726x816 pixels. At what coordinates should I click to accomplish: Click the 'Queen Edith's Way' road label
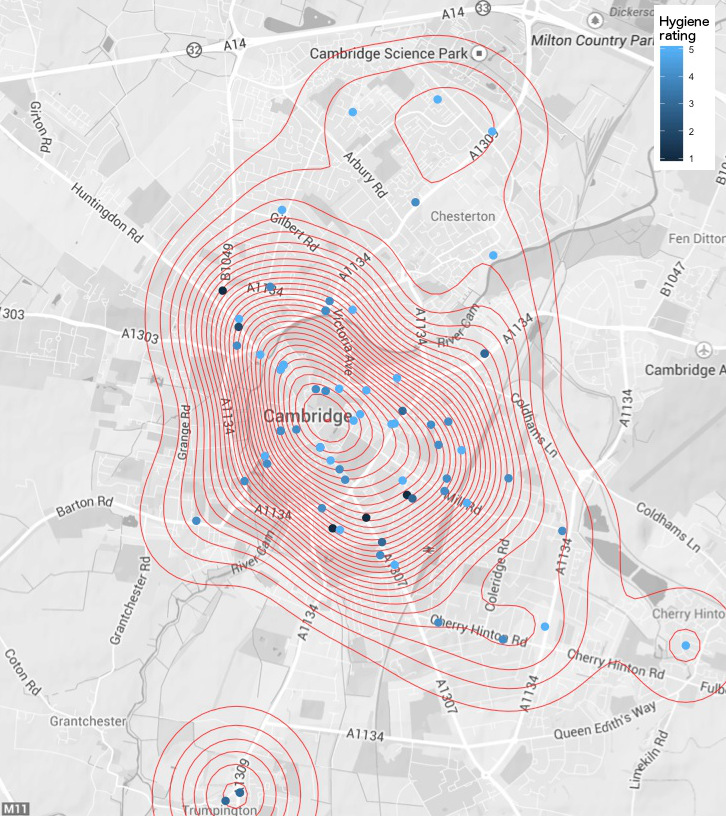point(605,720)
